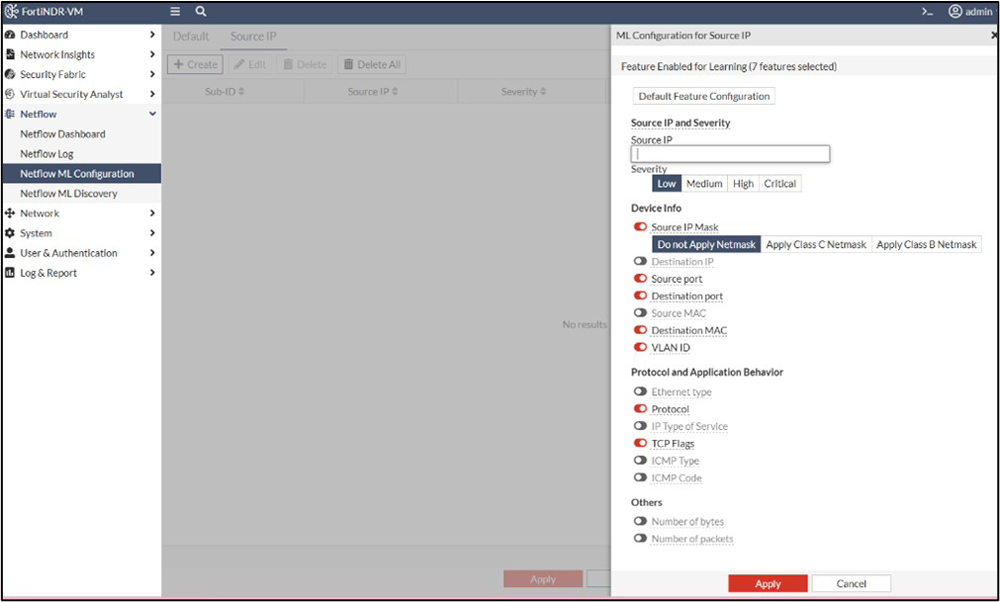Click the Security Fabric icon in sidebar
1000x602 pixels.
10,75
